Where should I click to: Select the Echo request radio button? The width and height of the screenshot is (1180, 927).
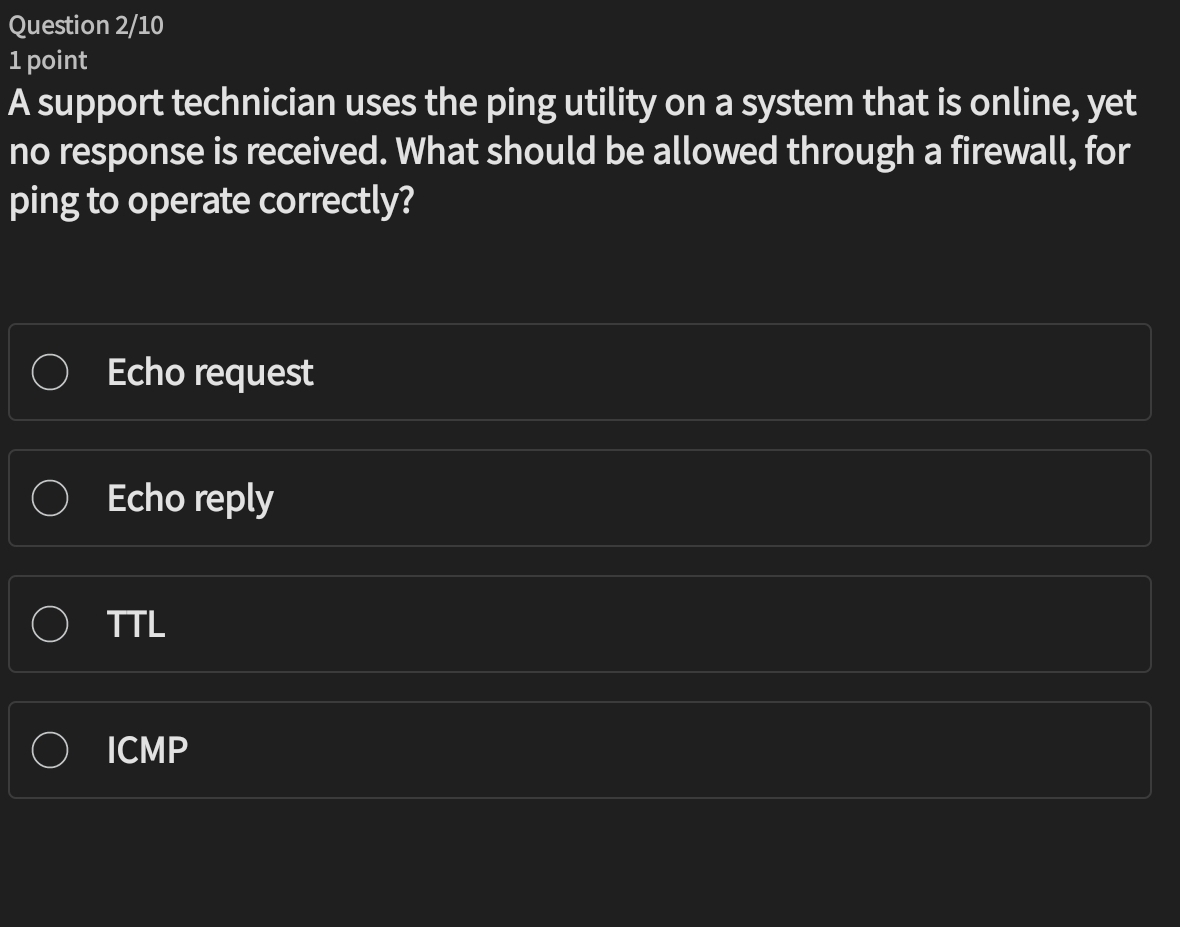click(50, 371)
